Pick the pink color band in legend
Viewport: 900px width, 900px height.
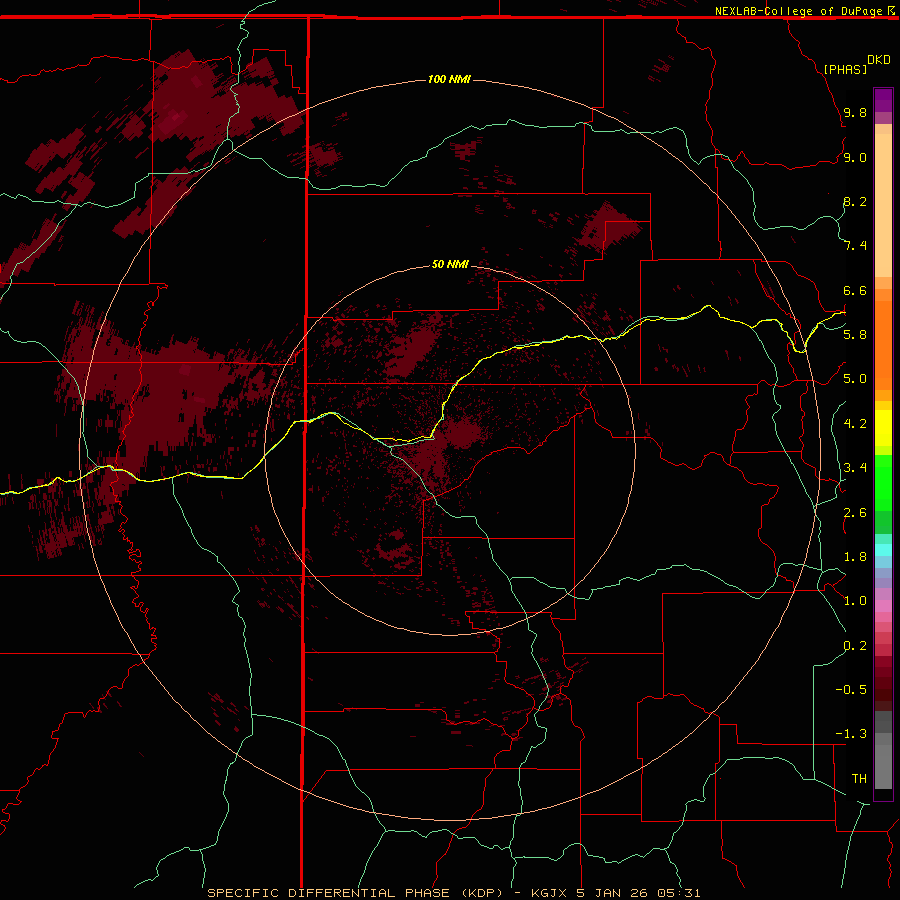pos(883,606)
